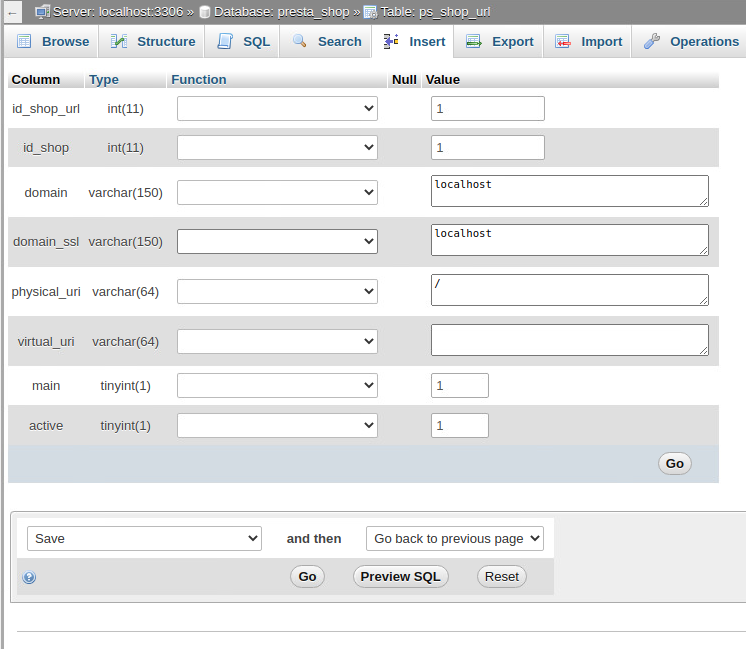The image size is (746, 649).
Task: Click the id_shop_url value field
Action: (x=488, y=108)
